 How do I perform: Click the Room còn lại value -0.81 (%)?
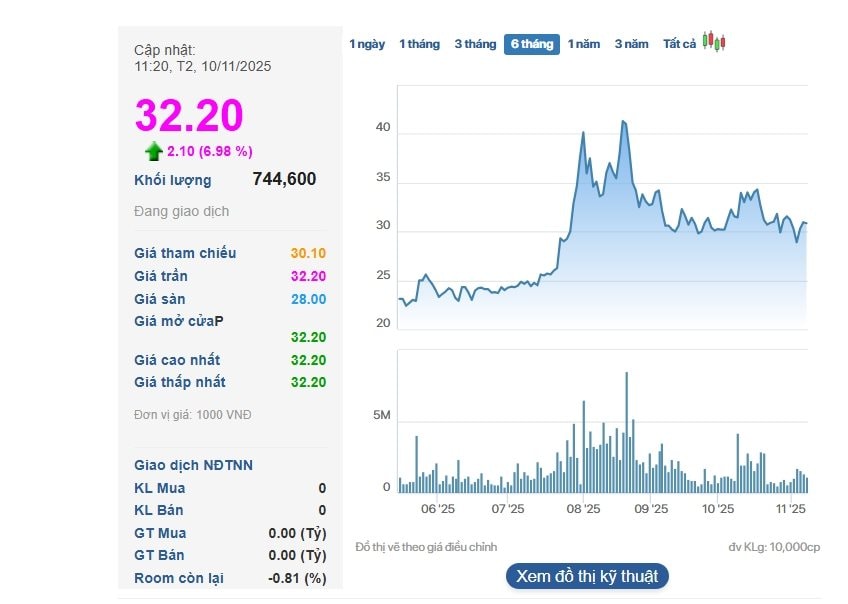tap(298, 578)
